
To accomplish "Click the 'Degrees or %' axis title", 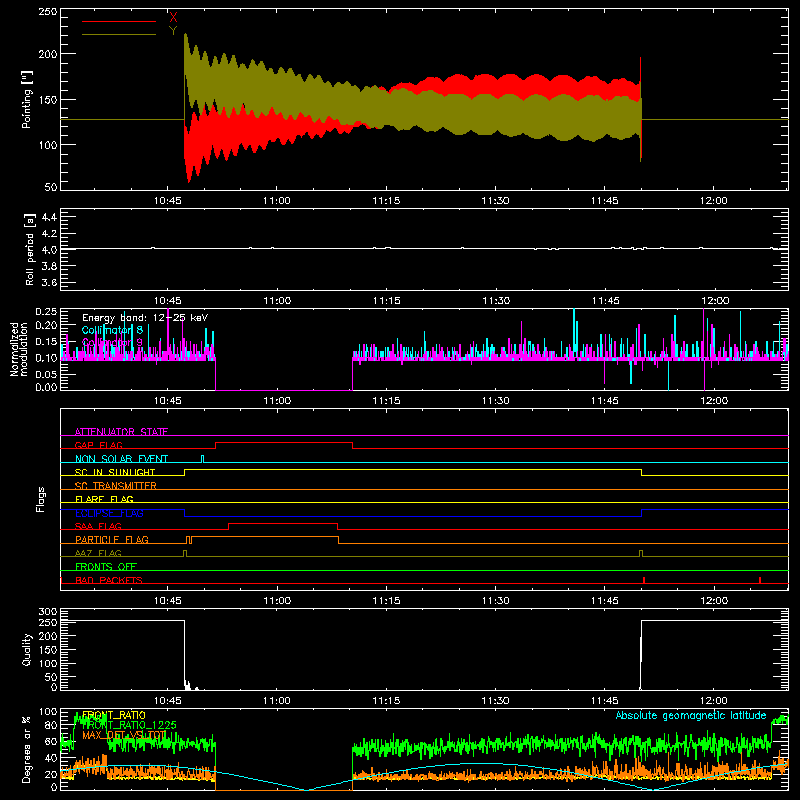I will coord(27,749).
